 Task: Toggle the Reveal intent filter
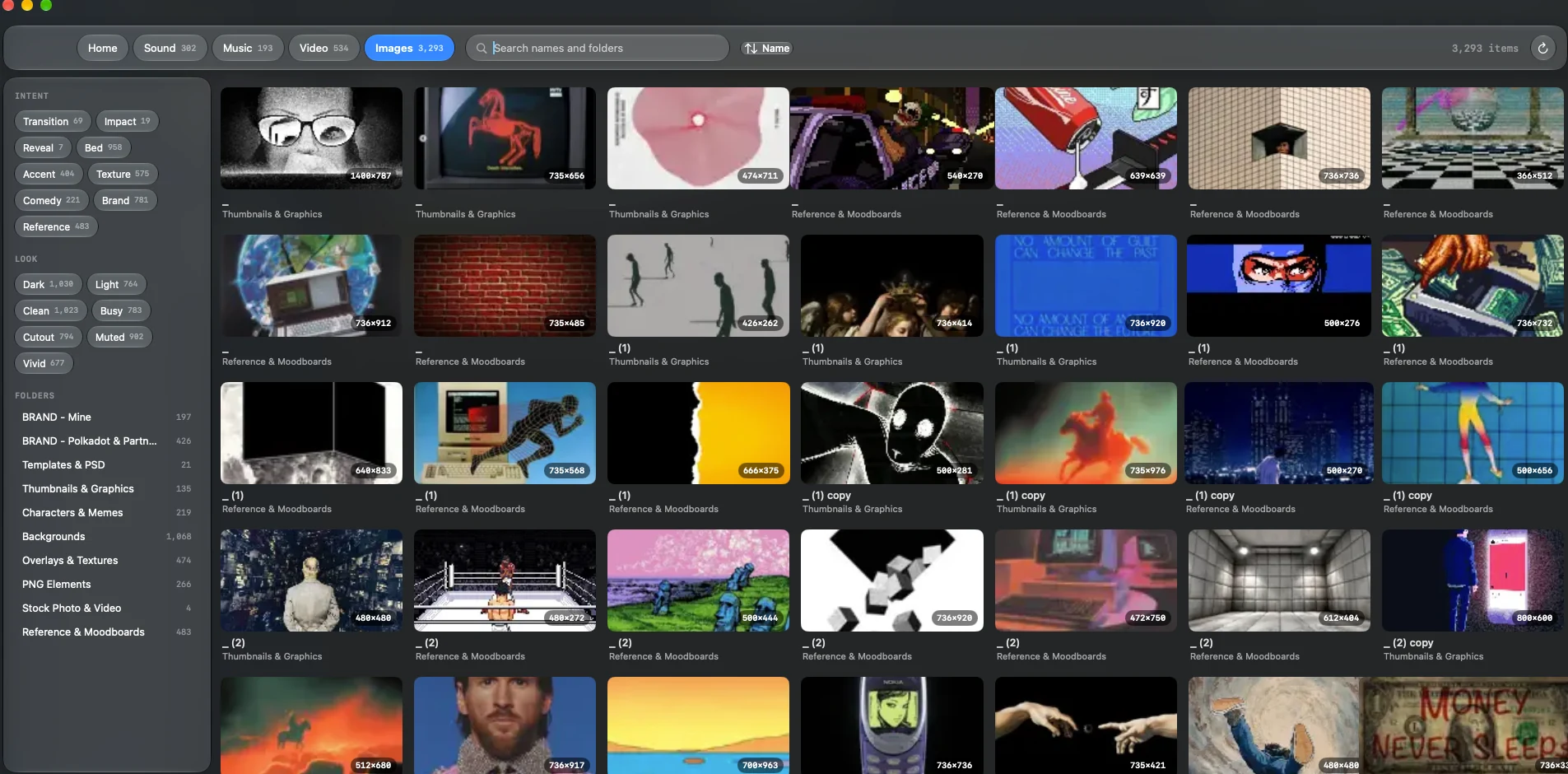(43, 147)
